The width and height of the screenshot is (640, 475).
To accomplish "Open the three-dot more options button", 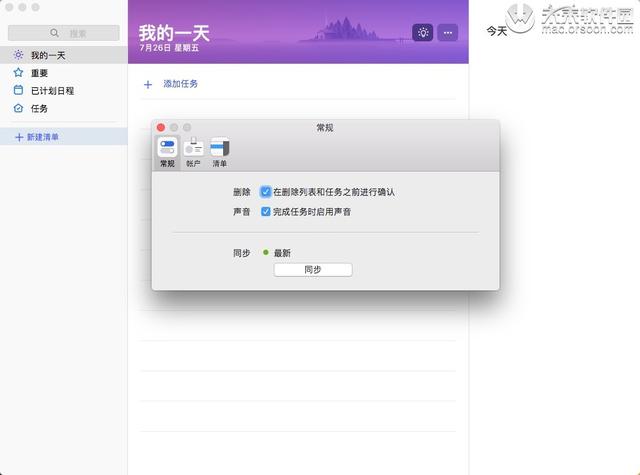I will click(448, 33).
